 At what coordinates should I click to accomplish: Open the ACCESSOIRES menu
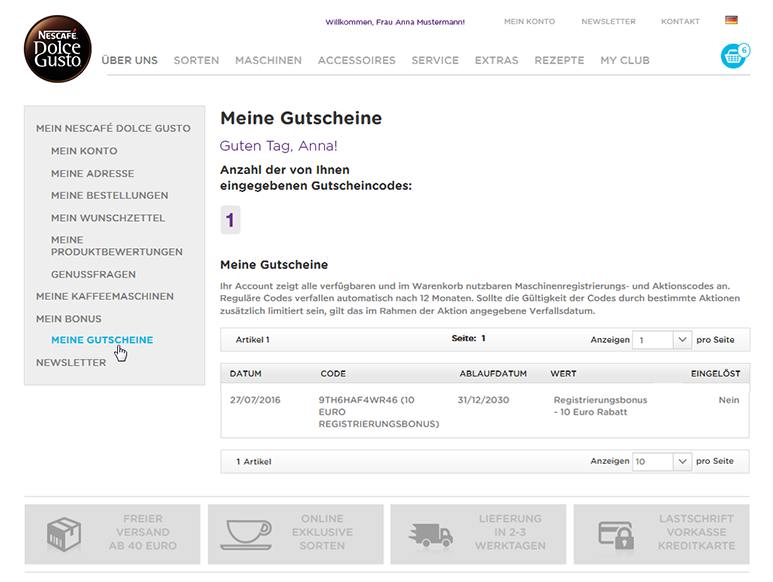click(356, 60)
